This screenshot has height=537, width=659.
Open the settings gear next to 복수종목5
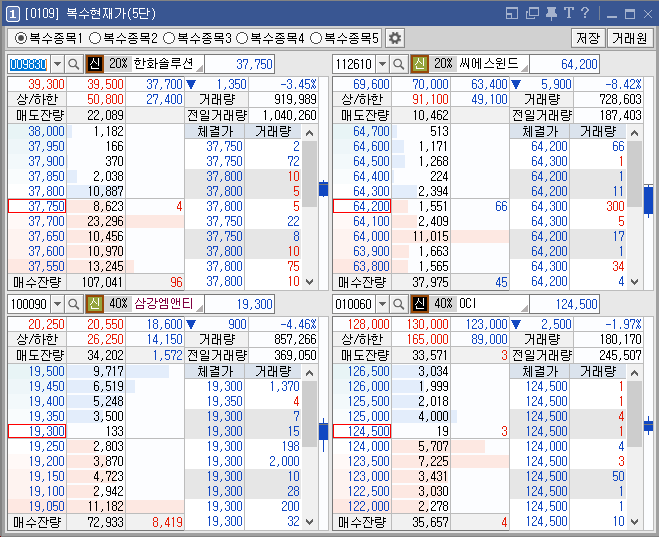click(x=395, y=39)
